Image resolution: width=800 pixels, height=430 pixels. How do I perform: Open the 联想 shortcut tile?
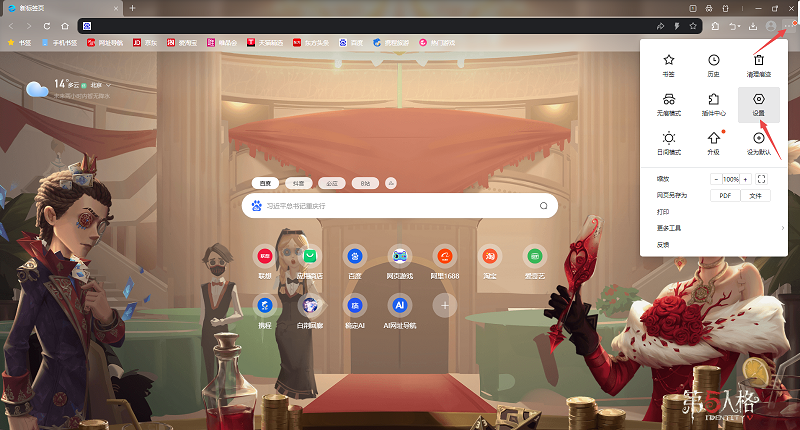pos(265,262)
